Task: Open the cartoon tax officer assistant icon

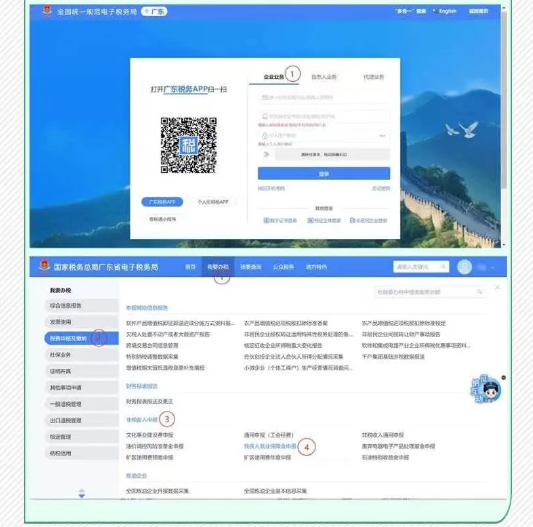Action: (486, 390)
